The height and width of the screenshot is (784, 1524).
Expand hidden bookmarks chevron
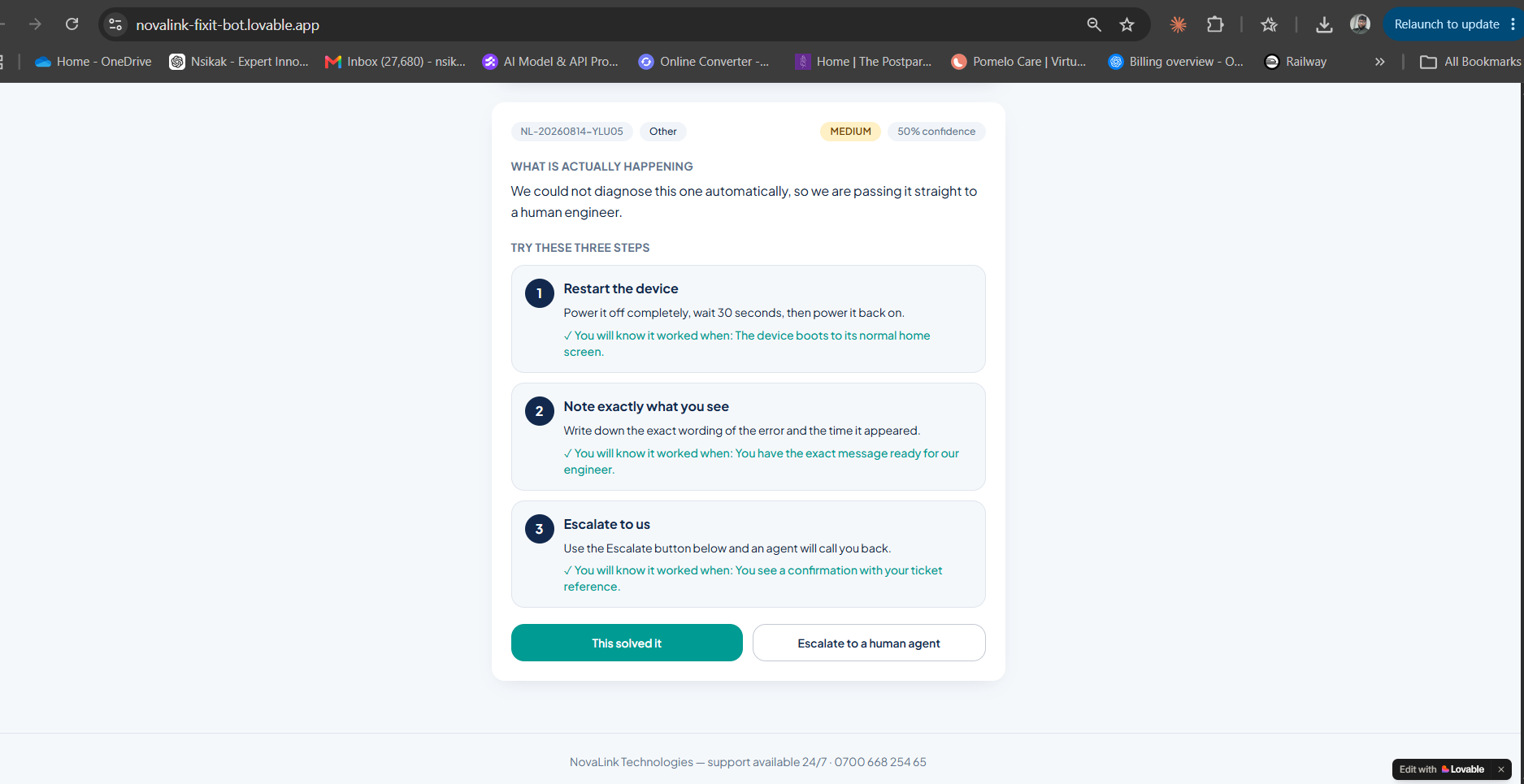coord(1379,62)
